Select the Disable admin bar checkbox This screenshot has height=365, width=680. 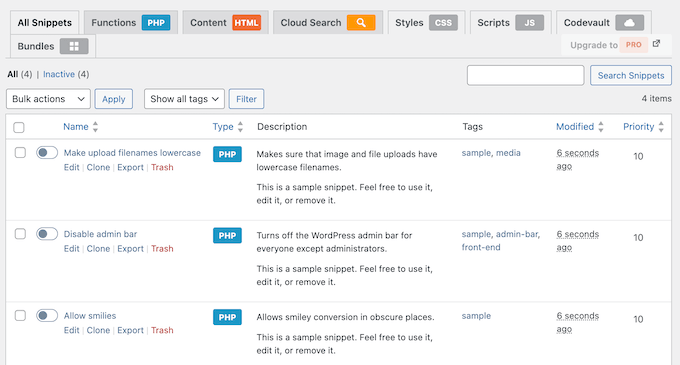(20, 234)
